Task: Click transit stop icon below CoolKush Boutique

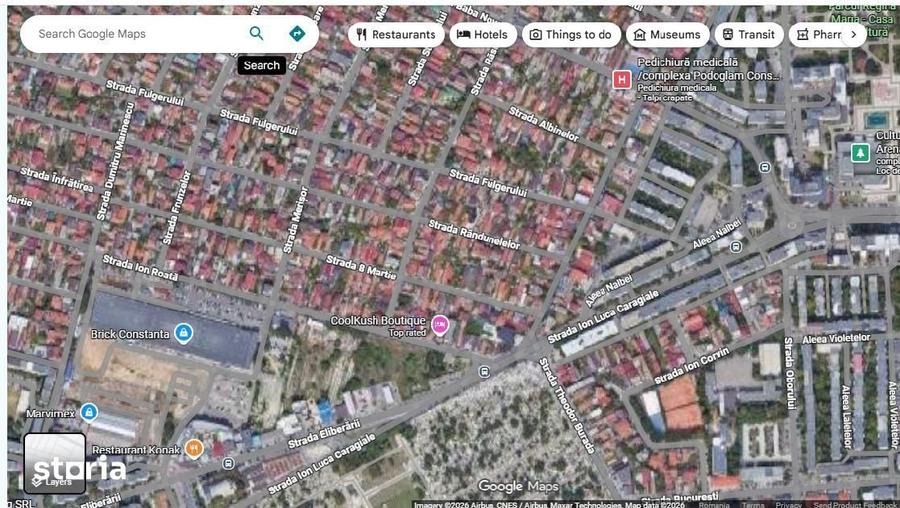Action: (484, 372)
